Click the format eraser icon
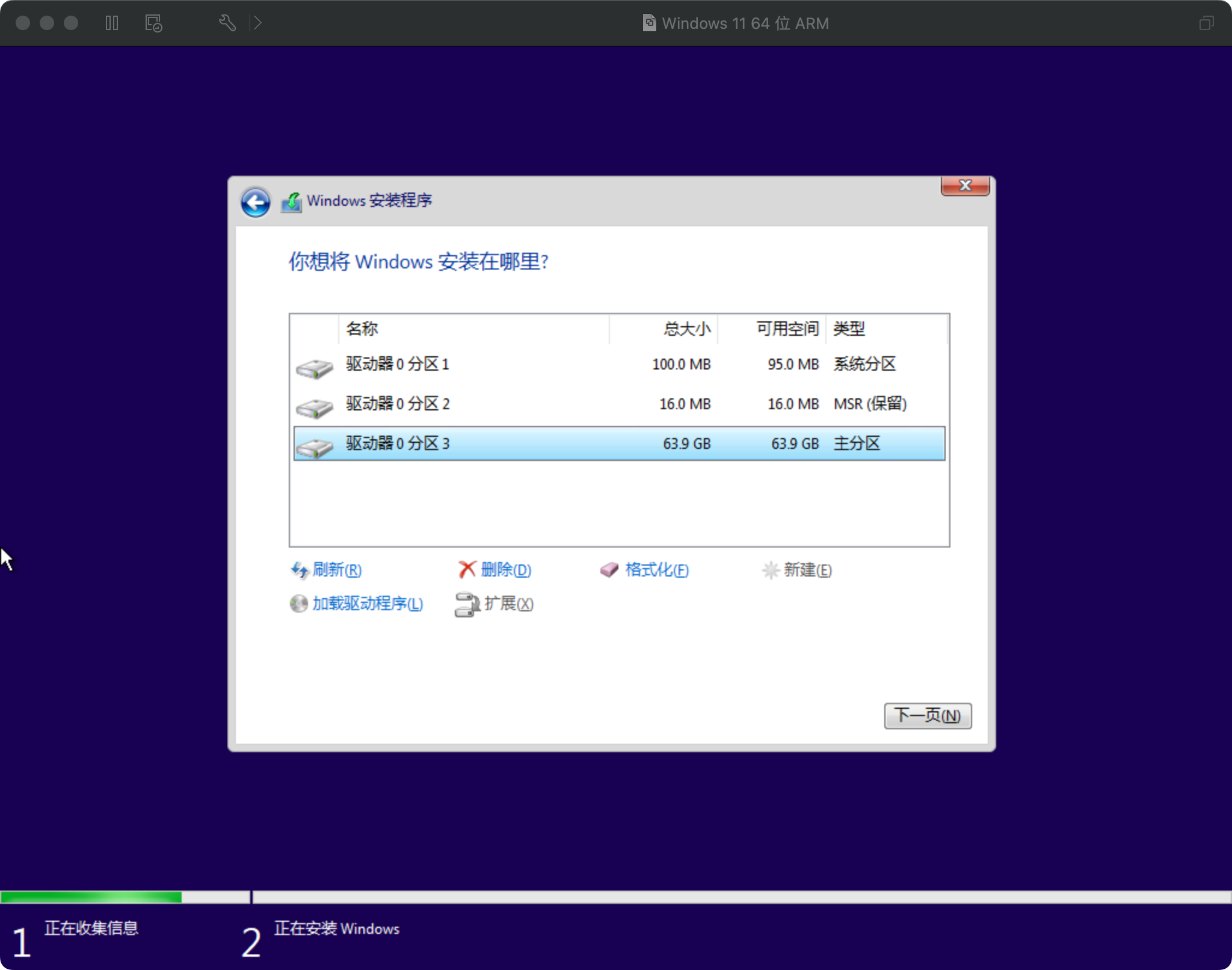 pos(609,569)
